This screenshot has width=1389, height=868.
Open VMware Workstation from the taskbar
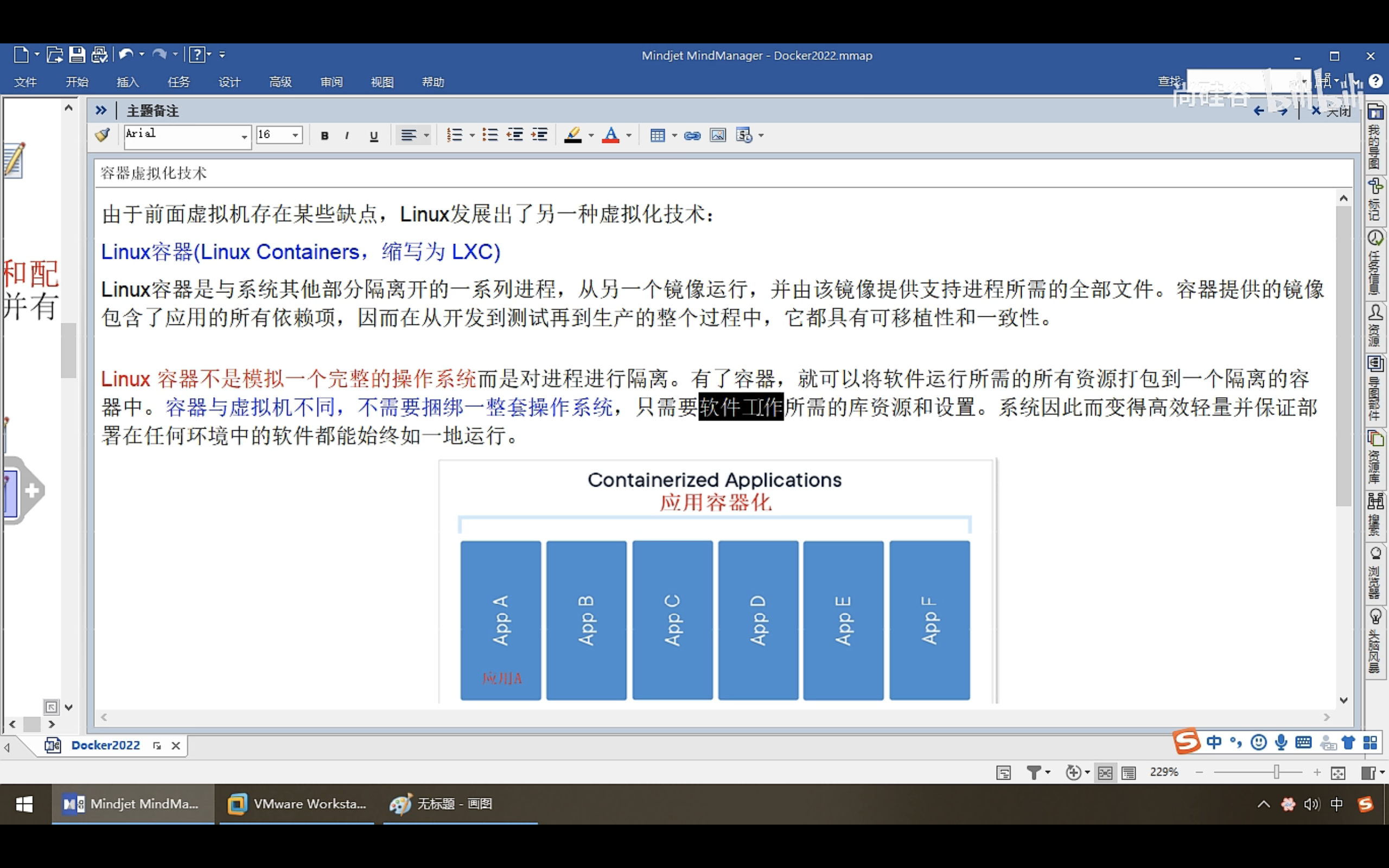click(297, 803)
